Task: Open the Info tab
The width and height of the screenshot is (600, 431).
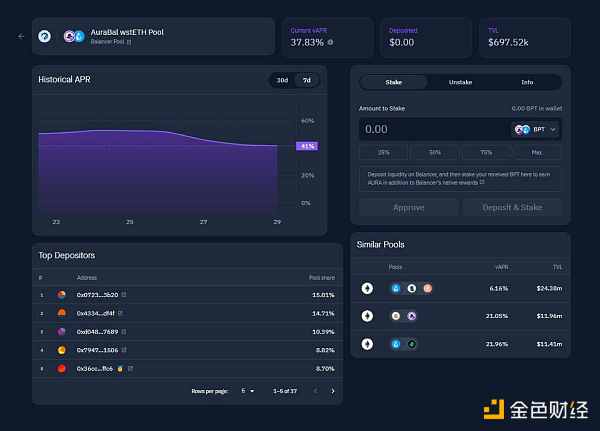Action: point(527,82)
